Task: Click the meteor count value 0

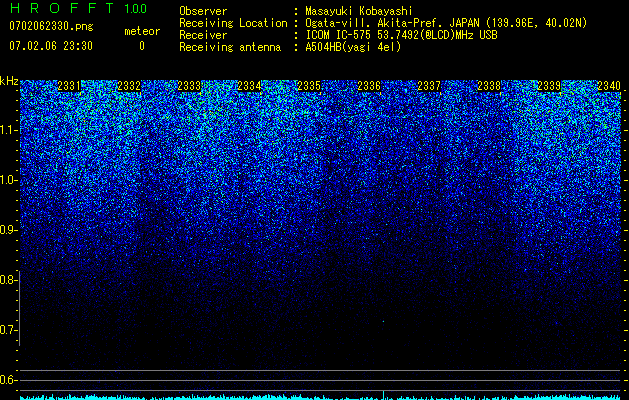Action: coord(142,46)
